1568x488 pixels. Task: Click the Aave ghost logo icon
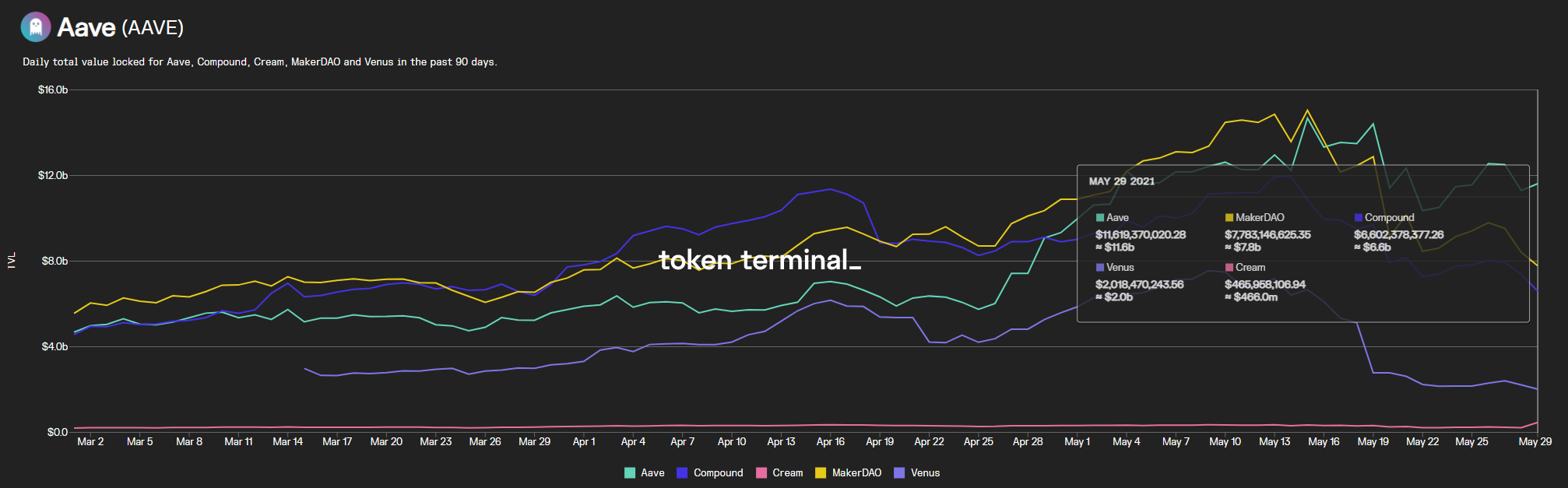[x=36, y=27]
